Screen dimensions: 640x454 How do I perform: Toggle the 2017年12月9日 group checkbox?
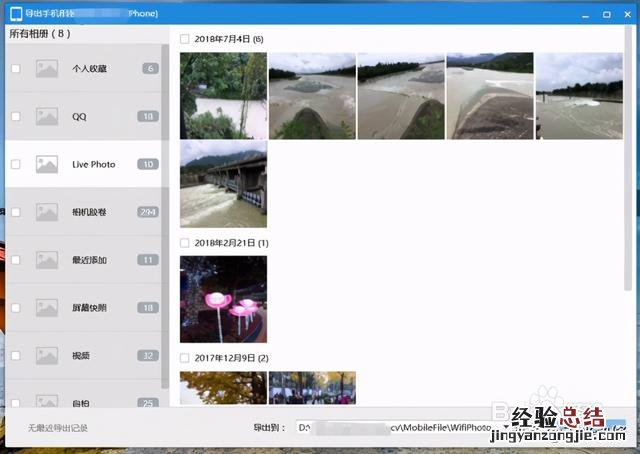[185, 358]
